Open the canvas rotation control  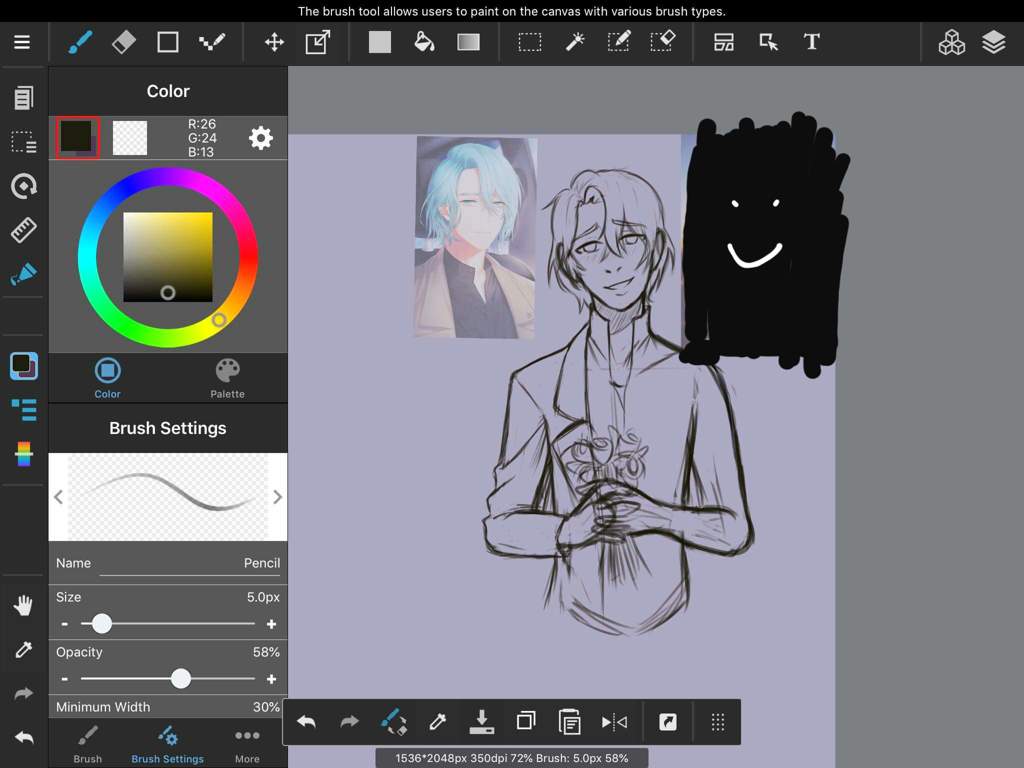[24, 186]
